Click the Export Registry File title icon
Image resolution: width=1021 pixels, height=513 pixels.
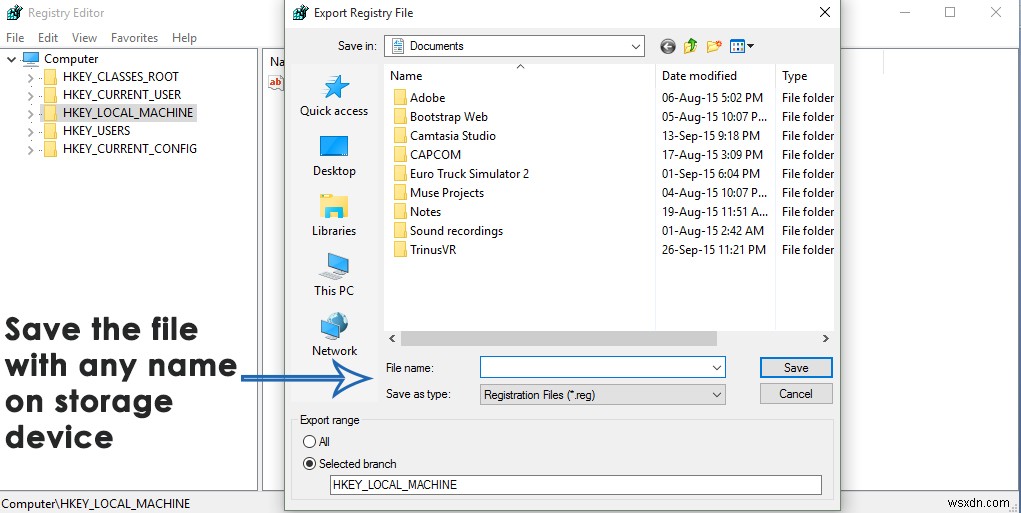pos(300,13)
